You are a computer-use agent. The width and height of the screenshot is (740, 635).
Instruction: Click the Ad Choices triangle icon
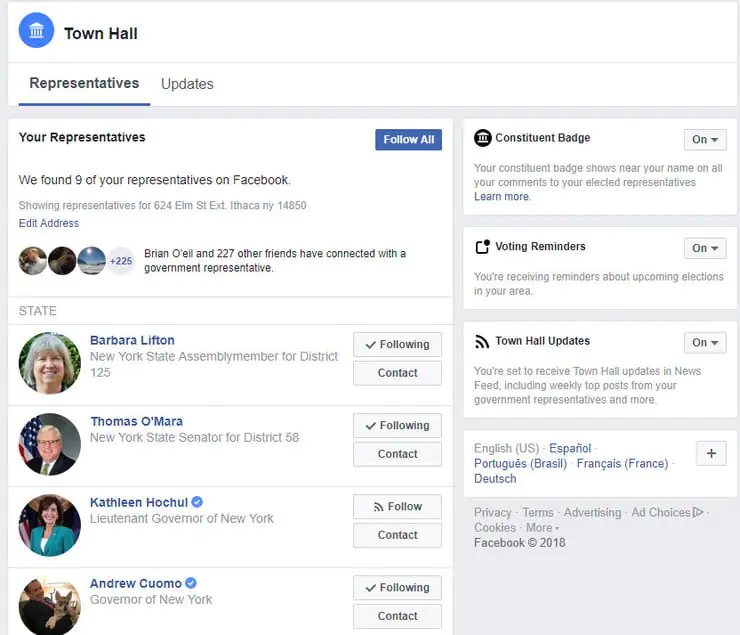[698, 512]
